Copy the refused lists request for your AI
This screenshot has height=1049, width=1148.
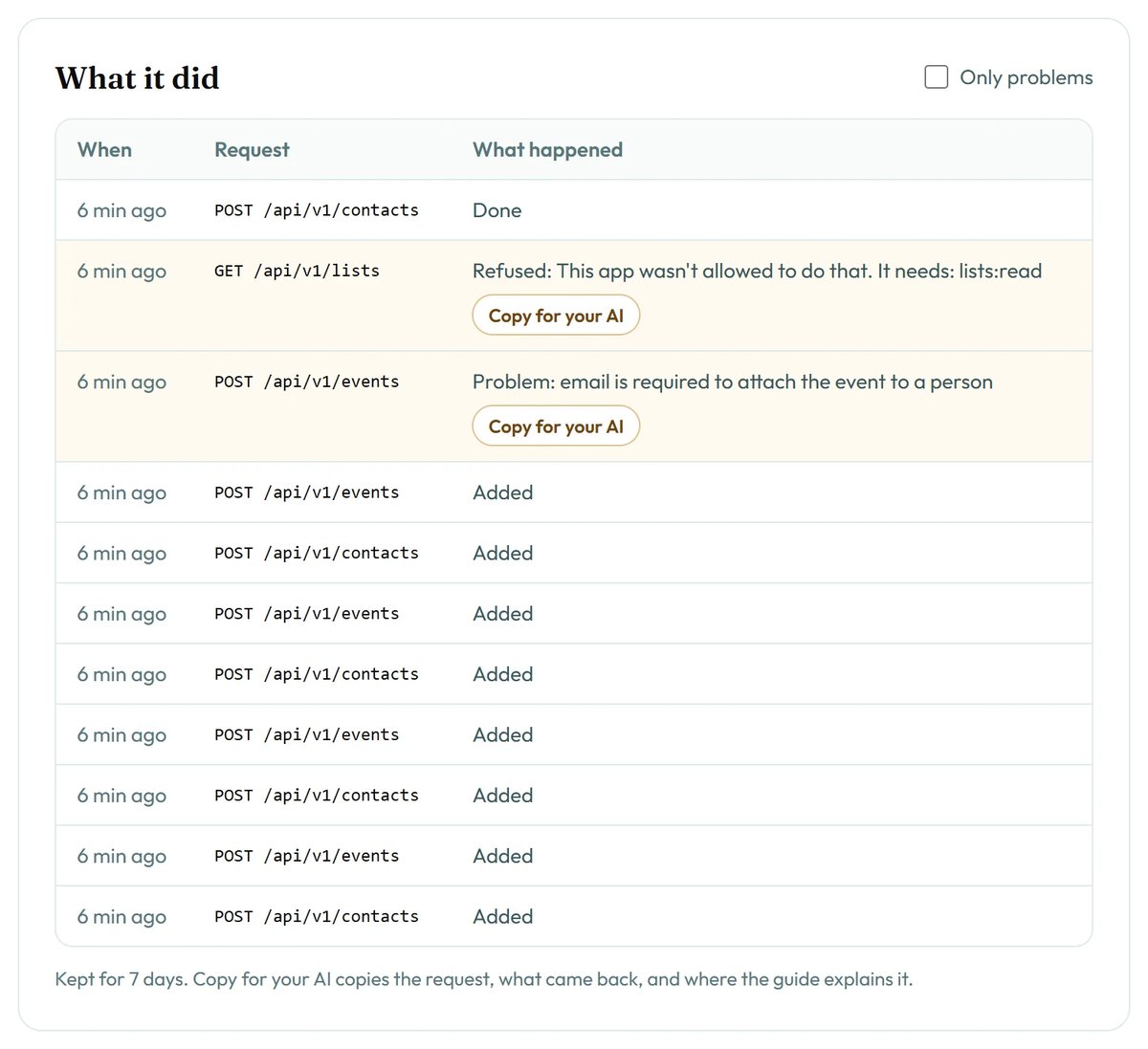coord(556,316)
